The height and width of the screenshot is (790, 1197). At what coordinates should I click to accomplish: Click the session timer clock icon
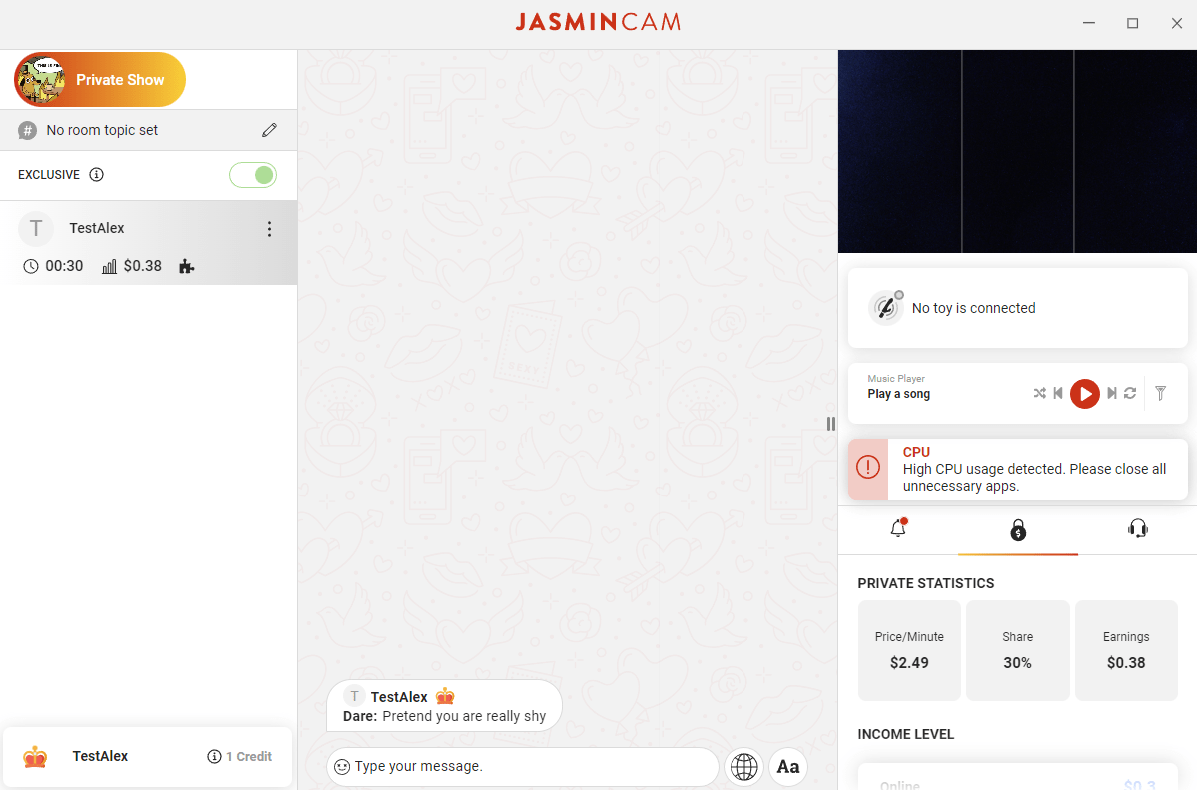(x=31, y=266)
